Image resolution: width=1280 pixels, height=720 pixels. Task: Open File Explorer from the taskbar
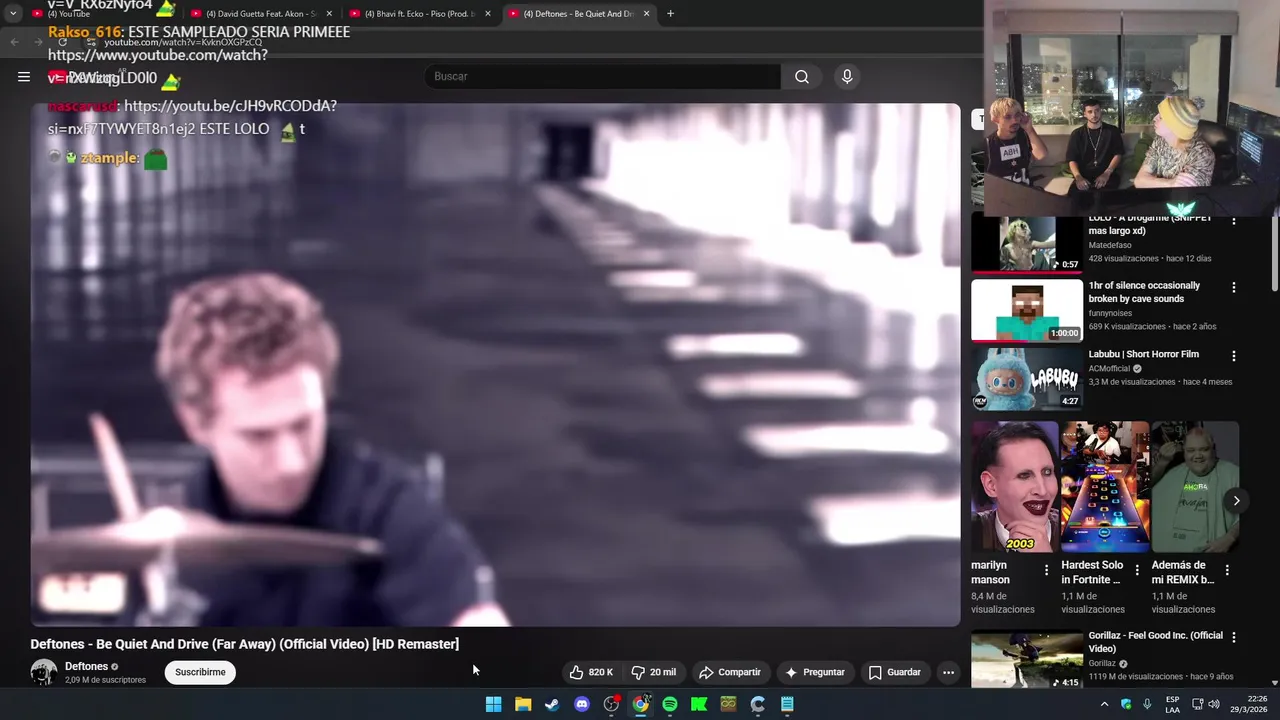tap(523, 704)
